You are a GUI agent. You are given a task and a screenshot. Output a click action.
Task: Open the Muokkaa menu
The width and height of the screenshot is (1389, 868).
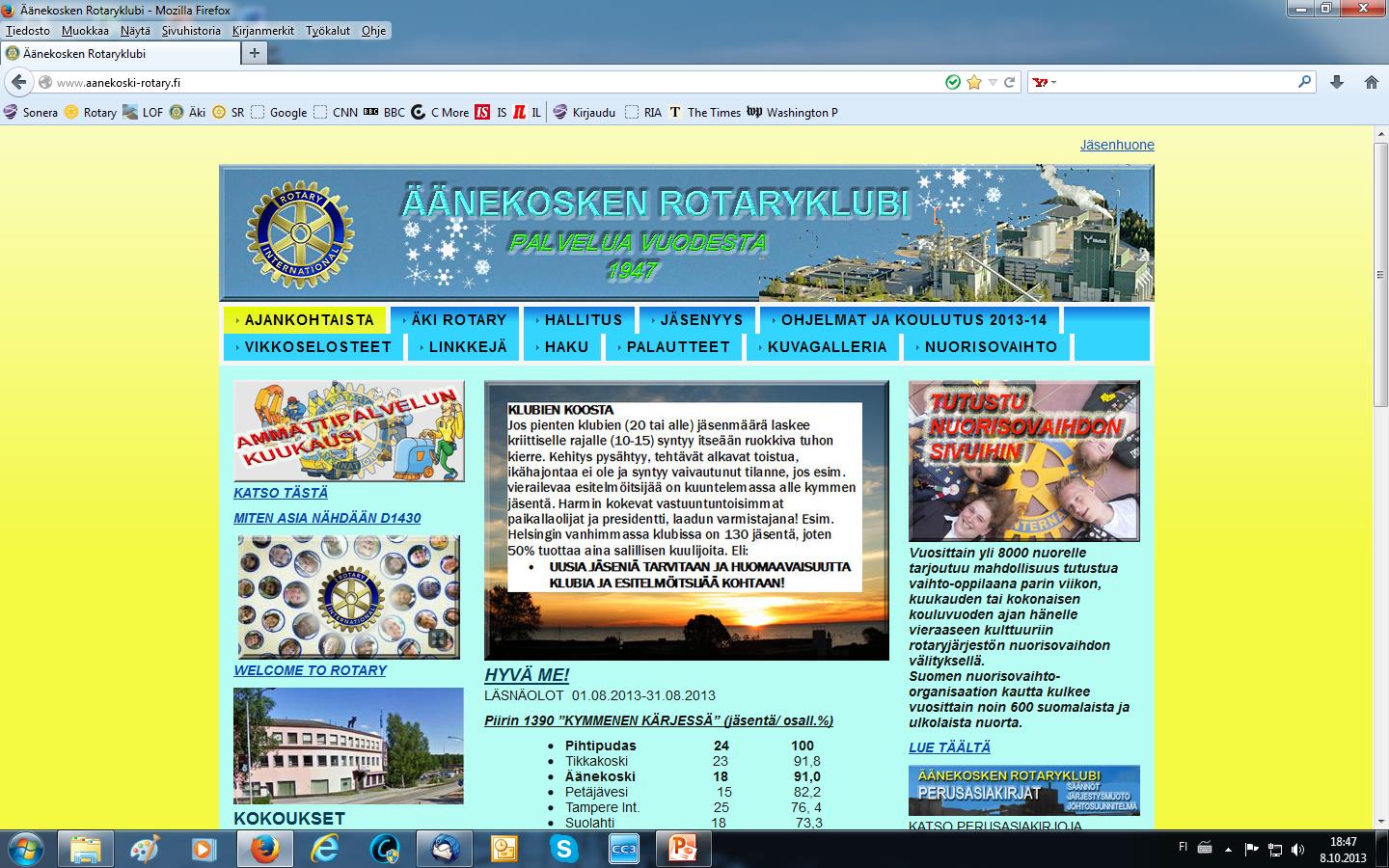coord(85,30)
